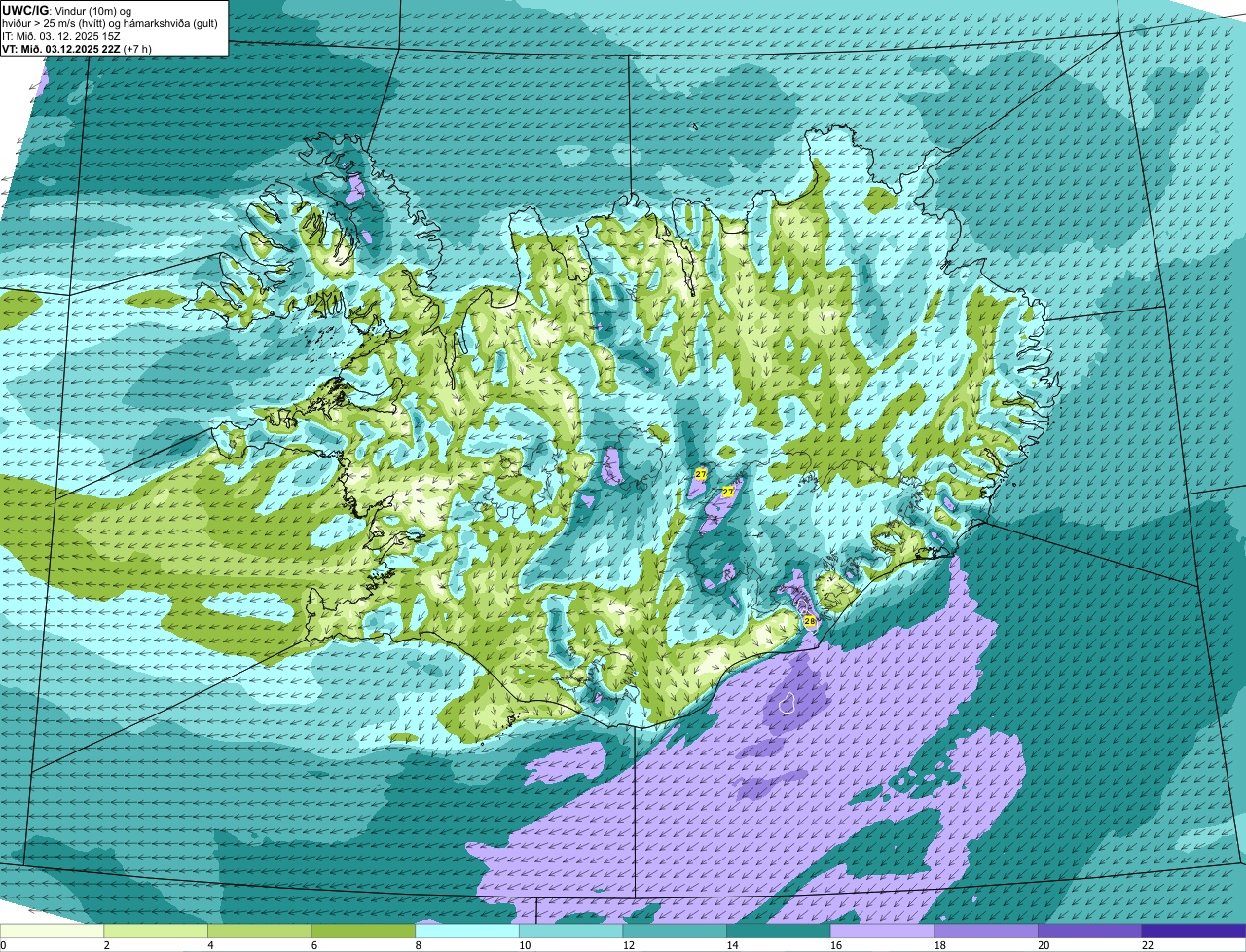This screenshot has height=952, width=1246.
Task: Click the legend scale label '20'
Action: (x=1044, y=945)
